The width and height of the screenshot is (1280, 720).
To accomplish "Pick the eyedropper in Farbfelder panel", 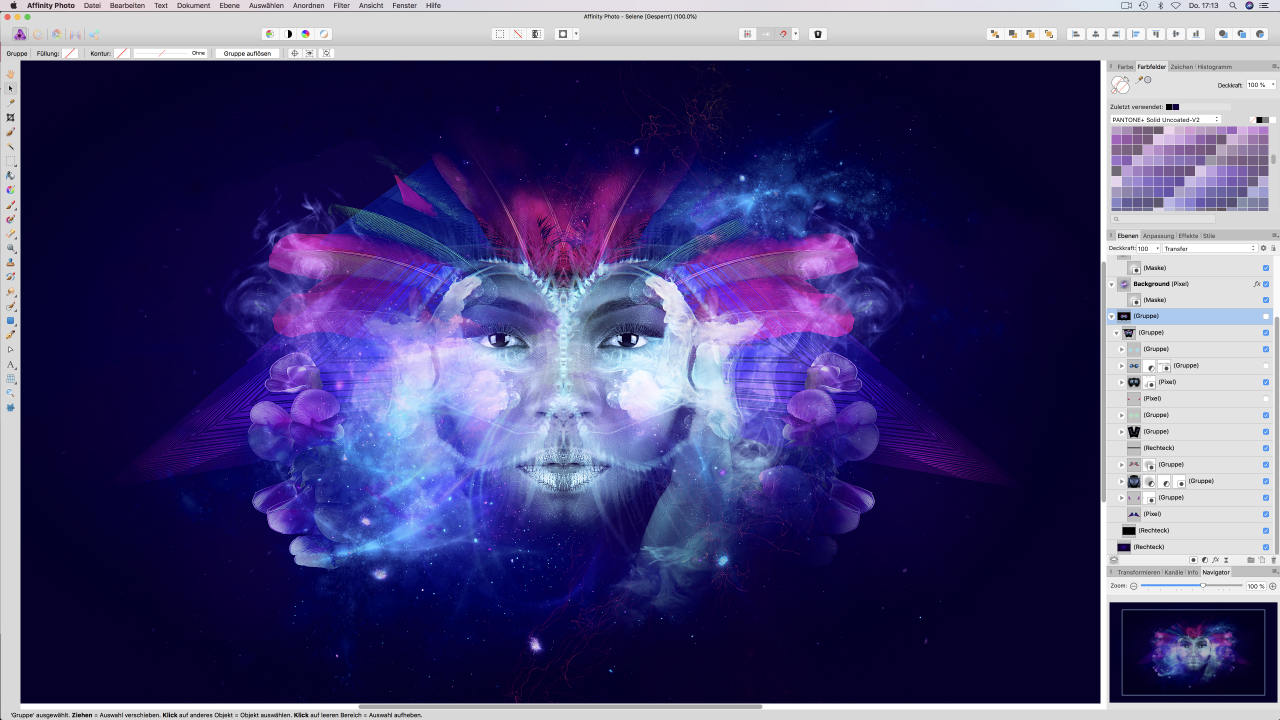I will pyautogui.click(x=1139, y=80).
